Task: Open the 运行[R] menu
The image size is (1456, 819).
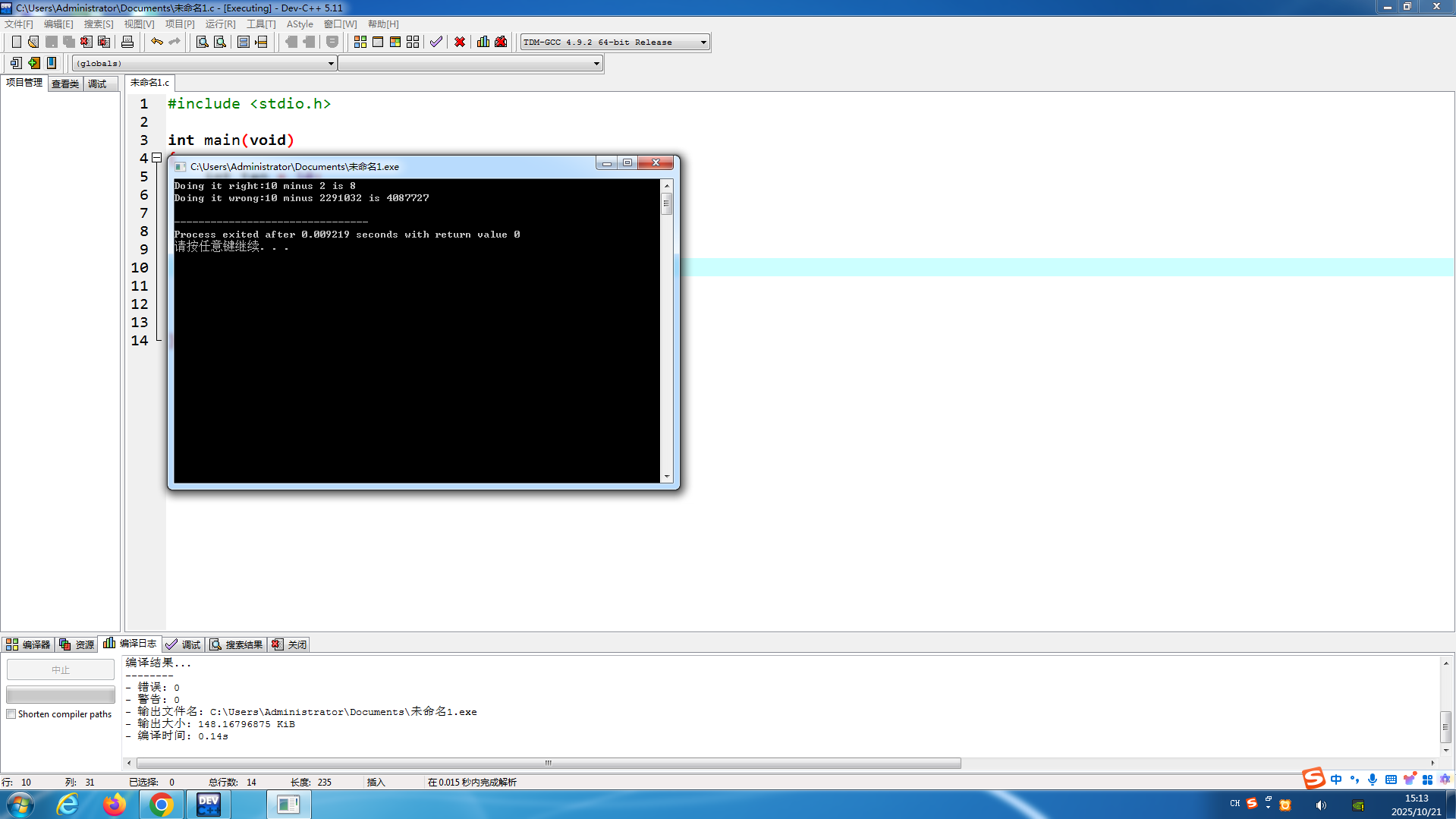Action: tap(220, 24)
